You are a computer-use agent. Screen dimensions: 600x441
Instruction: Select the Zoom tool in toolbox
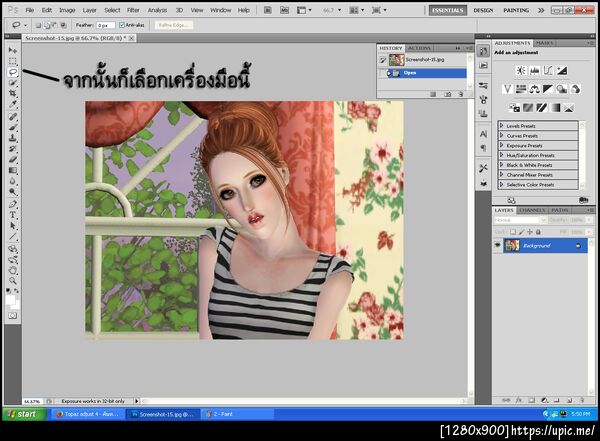click(x=13, y=281)
